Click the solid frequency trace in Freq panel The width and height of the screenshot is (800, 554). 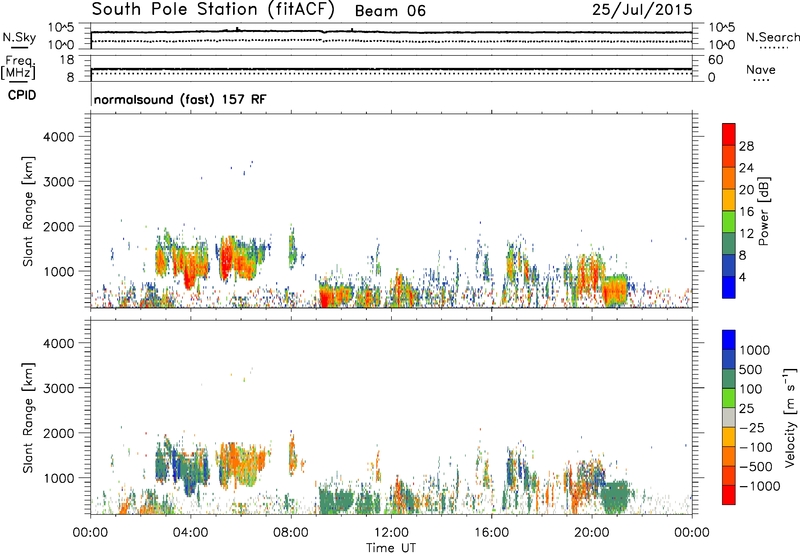coord(391,68)
